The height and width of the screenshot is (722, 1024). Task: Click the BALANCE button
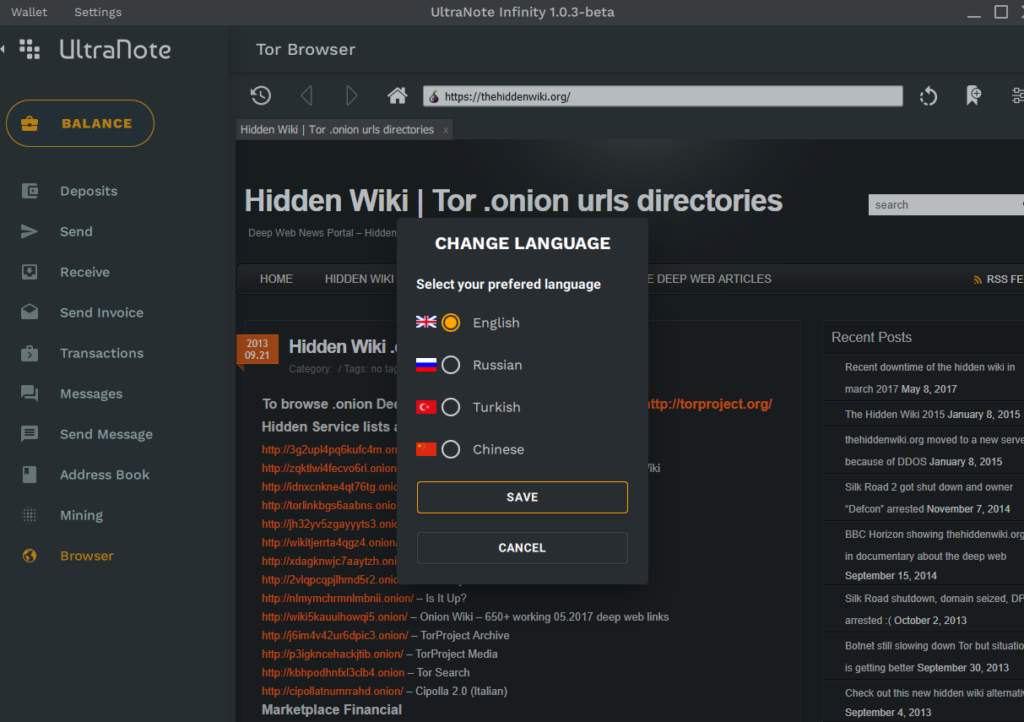coord(80,123)
